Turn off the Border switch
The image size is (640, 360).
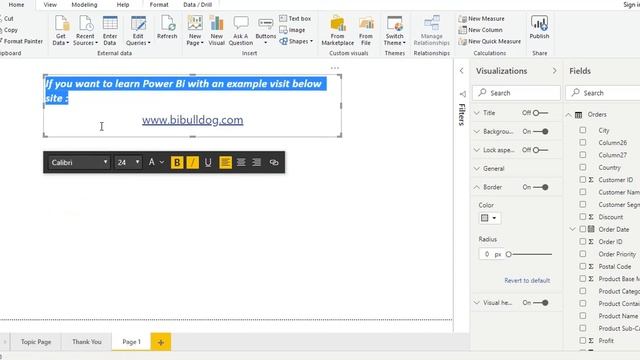click(x=541, y=187)
